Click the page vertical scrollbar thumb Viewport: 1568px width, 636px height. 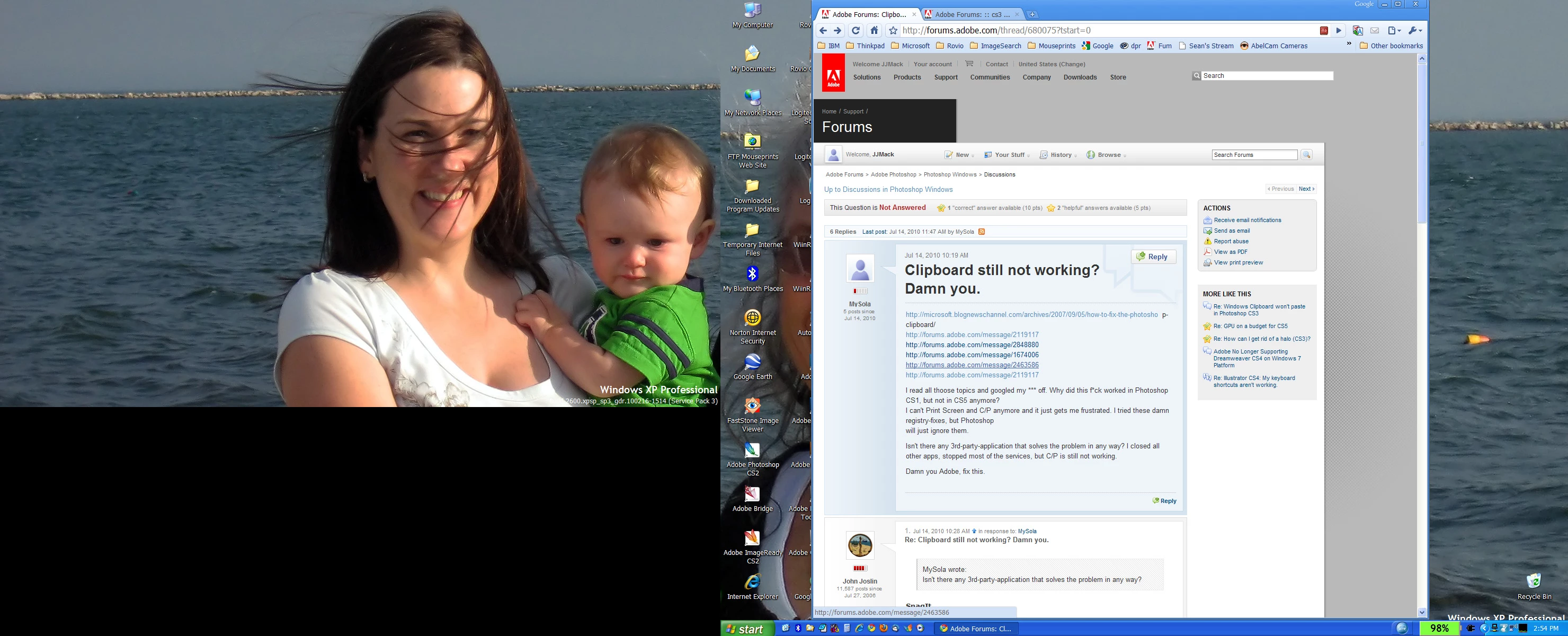click(x=1422, y=143)
